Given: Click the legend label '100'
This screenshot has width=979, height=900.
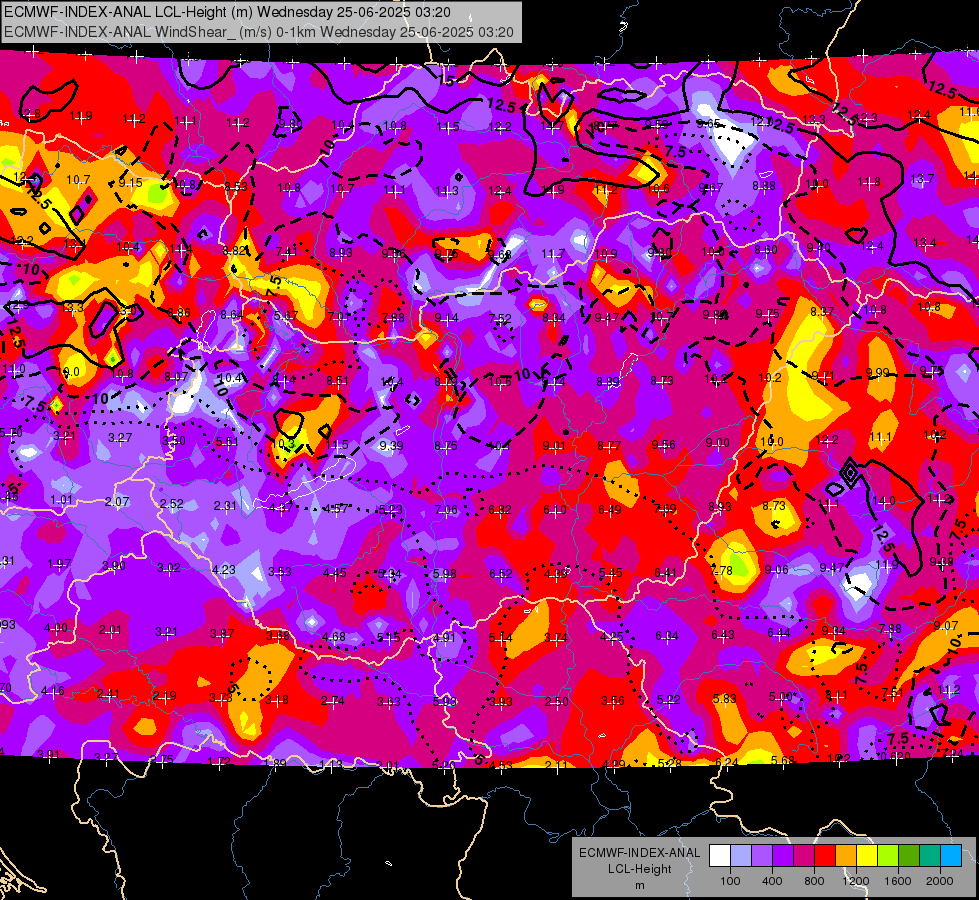Looking at the screenshot, I should [x=730, y=881].
